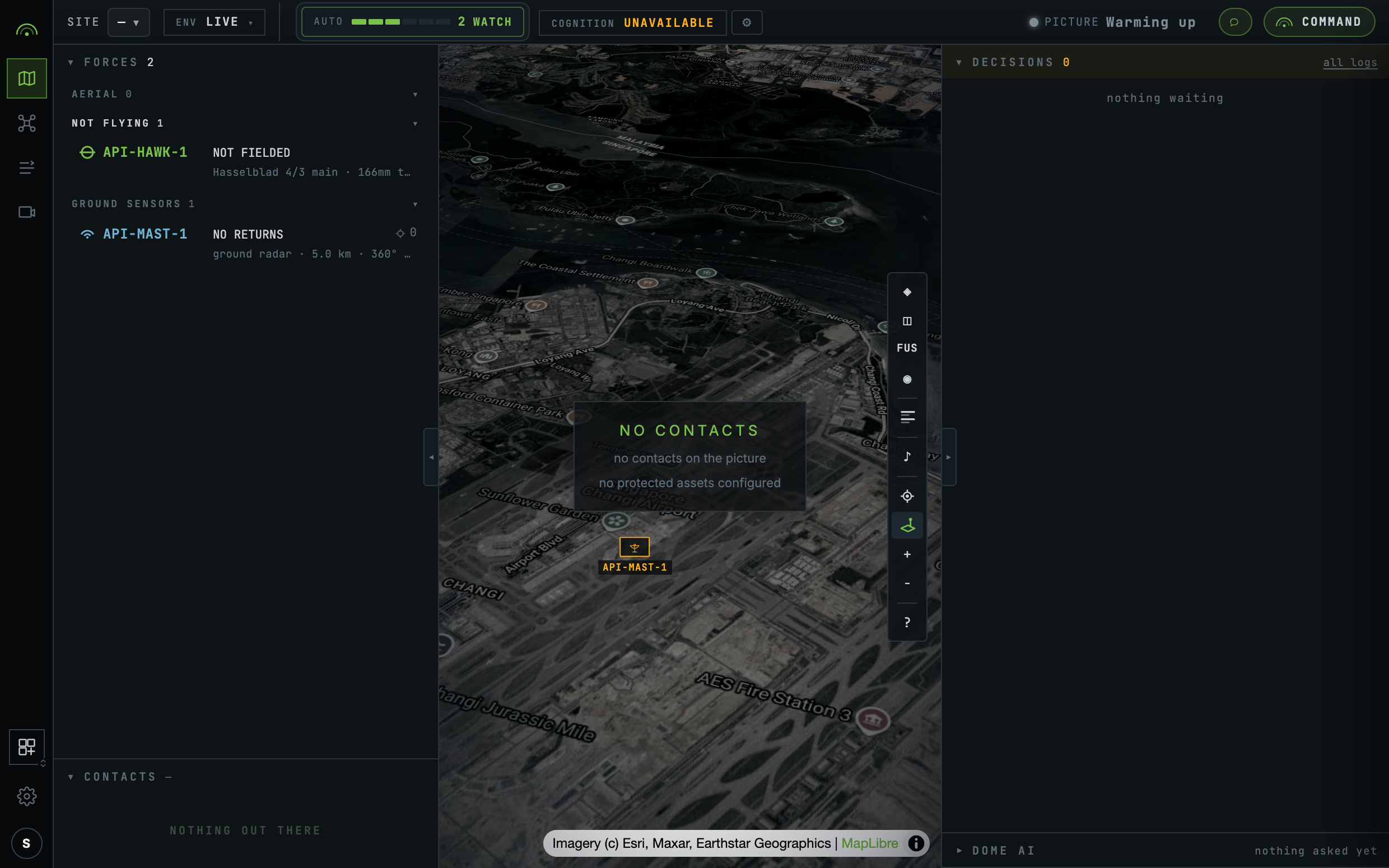The height and width of the screenshot is (868, 1389).
Task: Open settings gear in the sidebar
Action: pyautogui.click(x=26, y=796)
